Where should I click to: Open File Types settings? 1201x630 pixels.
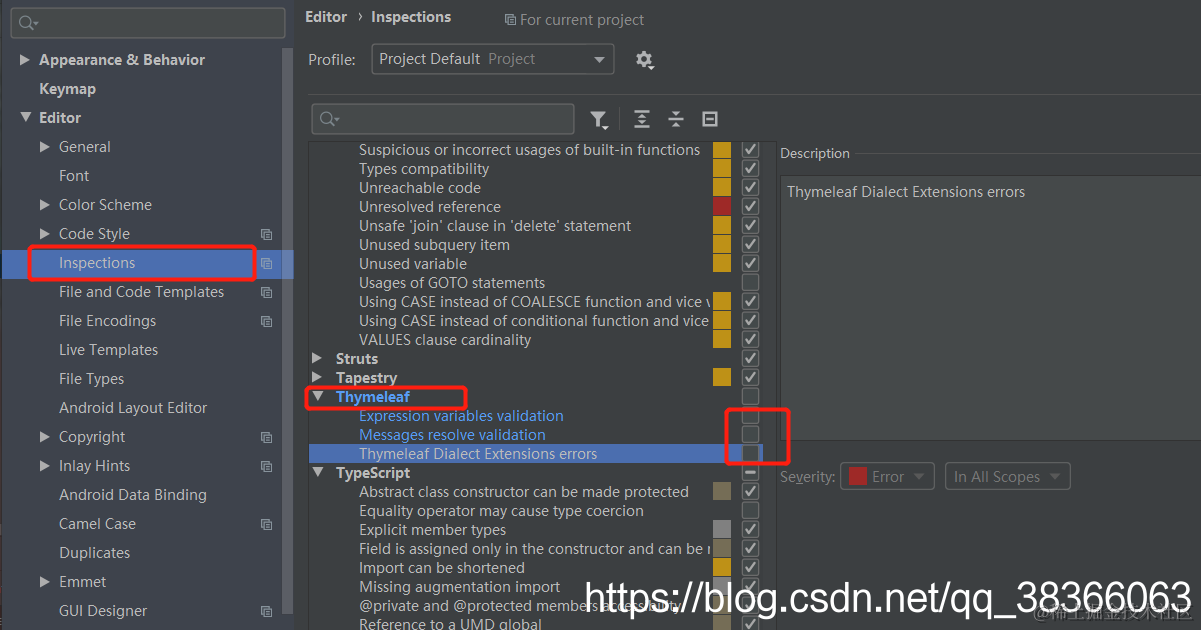92,379
